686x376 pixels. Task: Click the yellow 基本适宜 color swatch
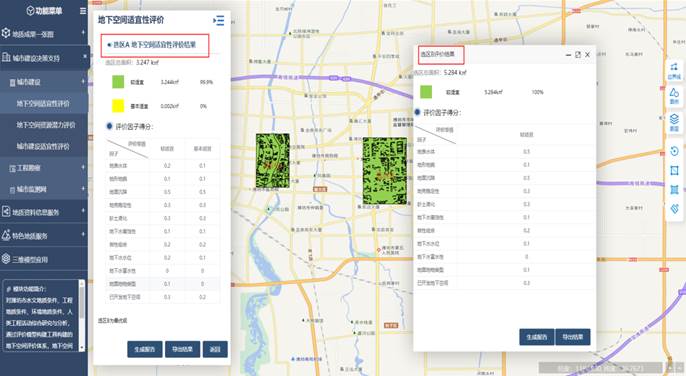pos(118,106)
